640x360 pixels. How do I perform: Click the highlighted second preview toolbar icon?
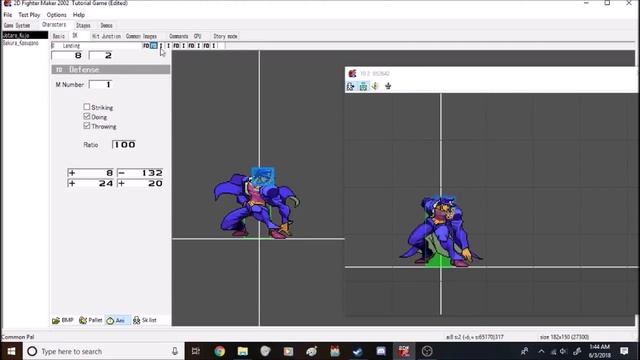coord(363,86)
